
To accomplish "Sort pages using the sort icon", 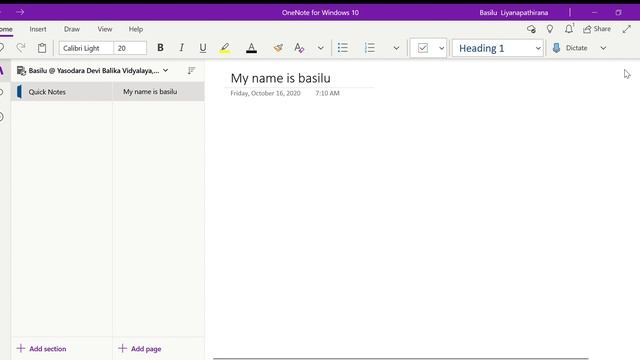I will (x=191, y=70).
